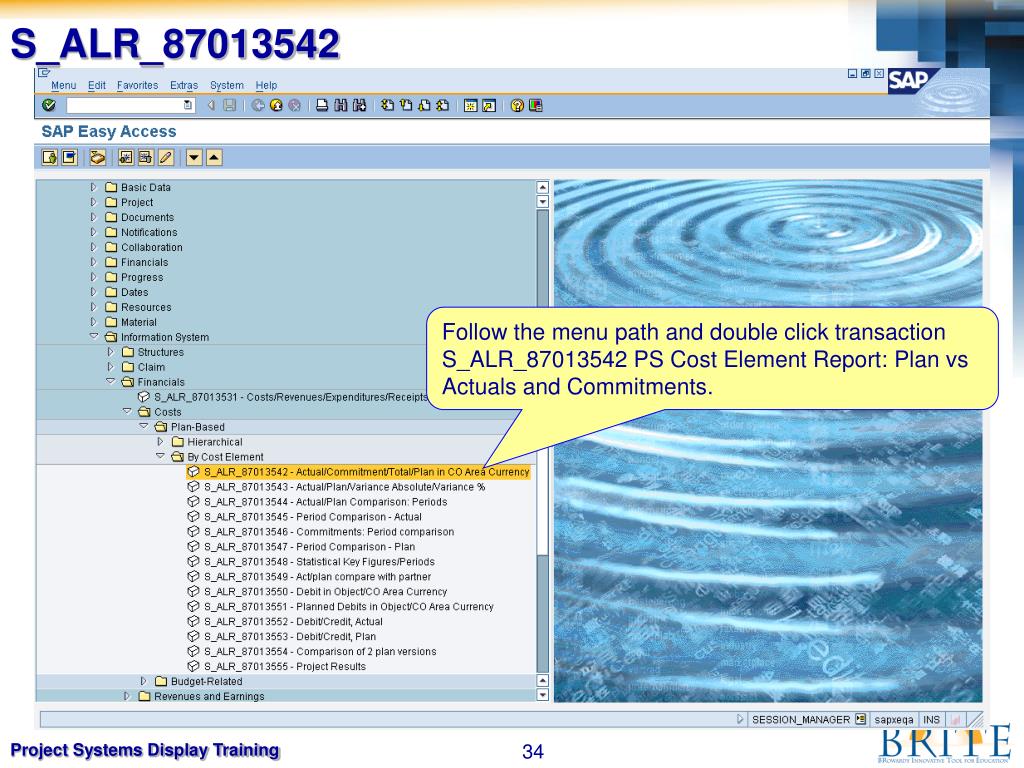Click the Find Next binoculars-plus icon
The image size is (1024, 768).
point(359,105)
